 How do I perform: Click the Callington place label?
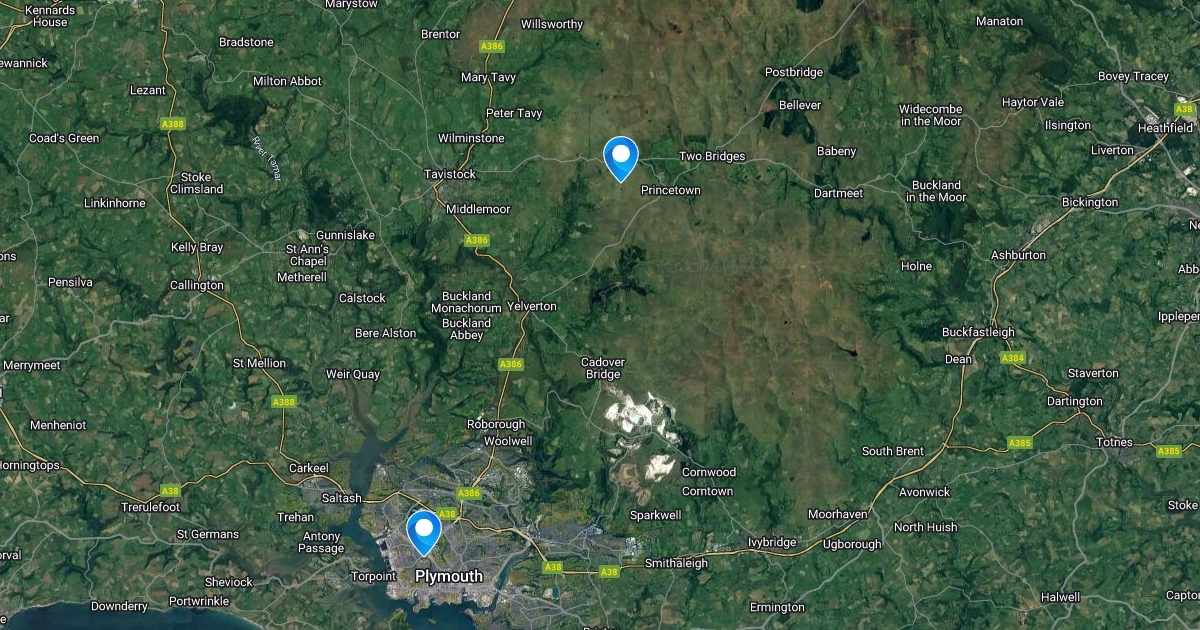pos(197,285)
